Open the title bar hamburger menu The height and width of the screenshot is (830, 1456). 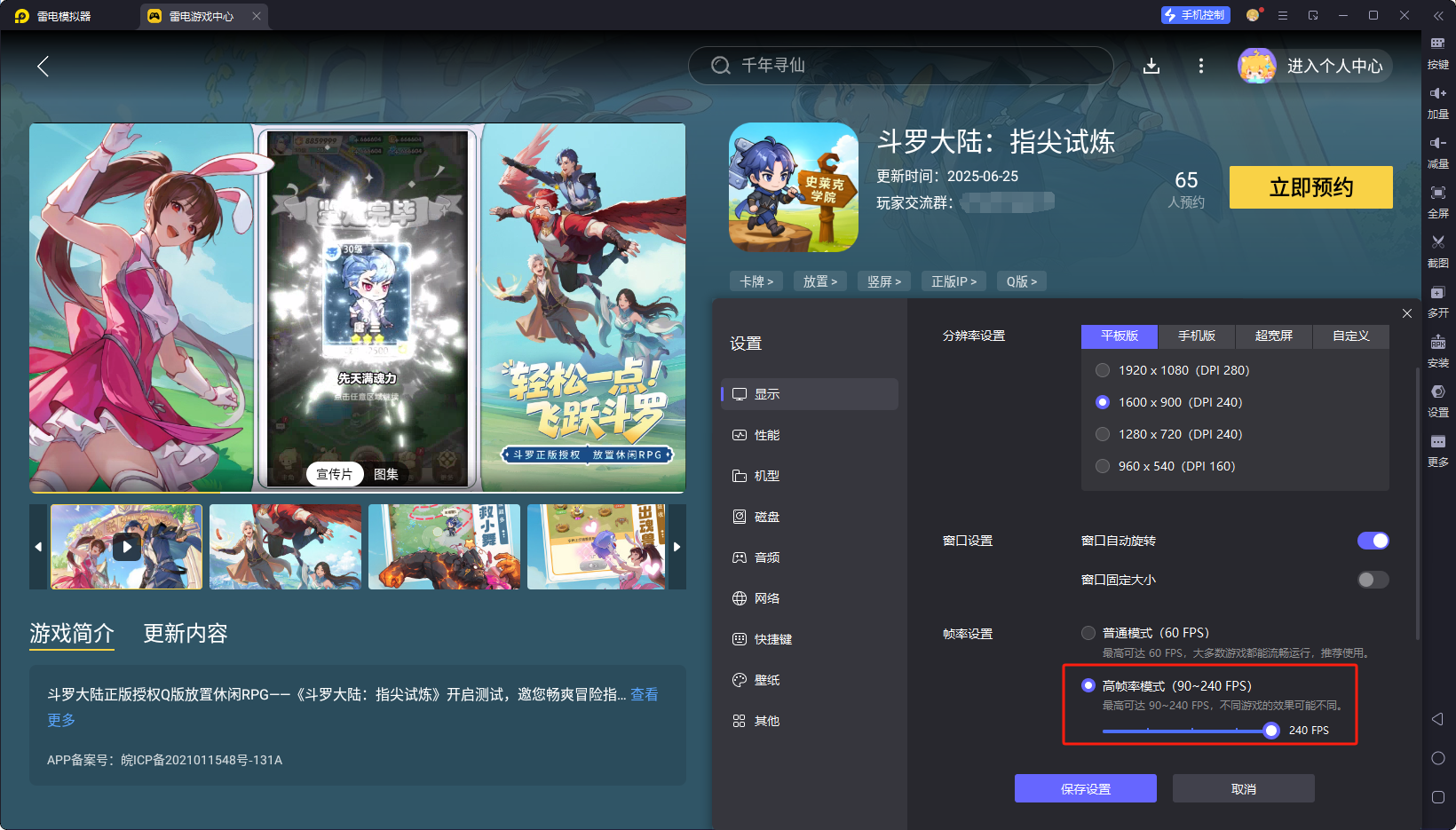click(1282, 15)
